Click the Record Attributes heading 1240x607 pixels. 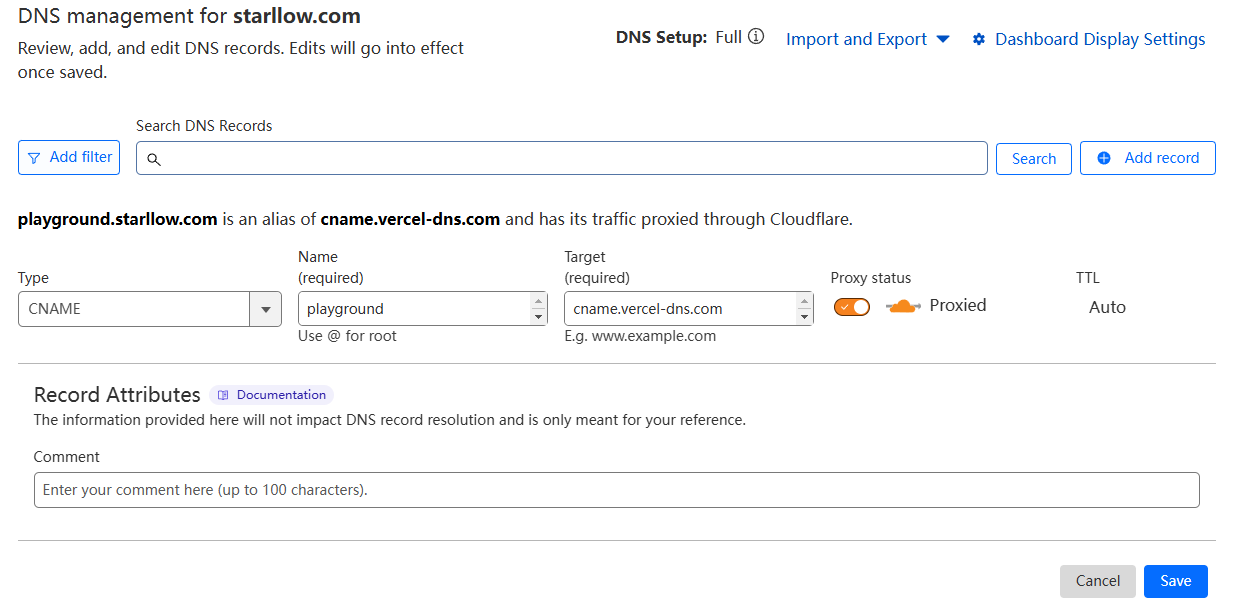pos(117,395)
